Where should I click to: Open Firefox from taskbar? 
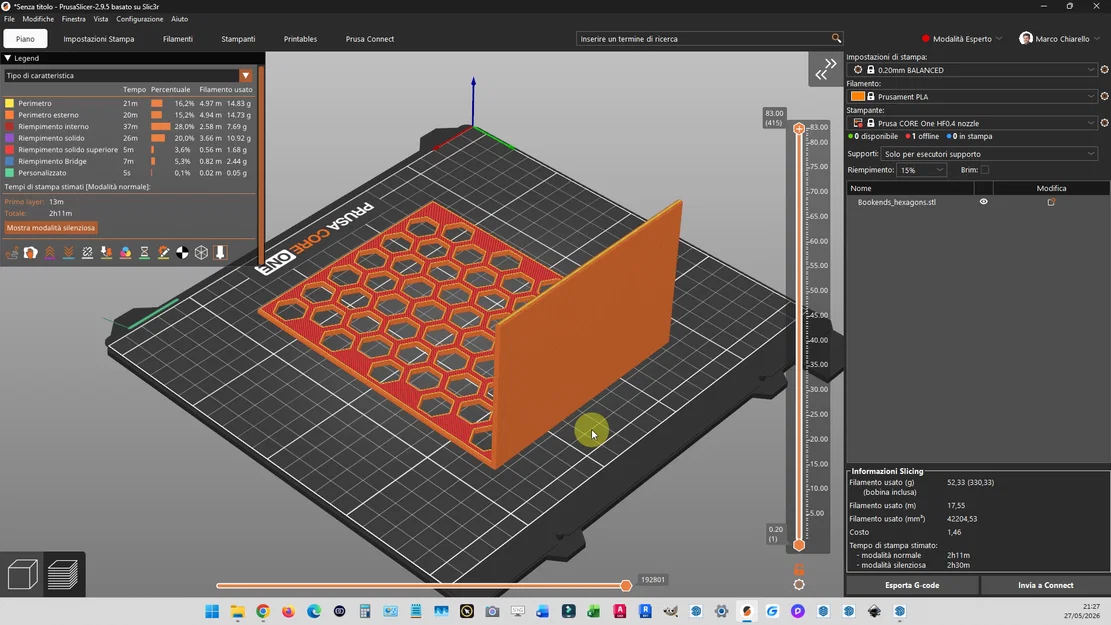(x=288, y=611)
